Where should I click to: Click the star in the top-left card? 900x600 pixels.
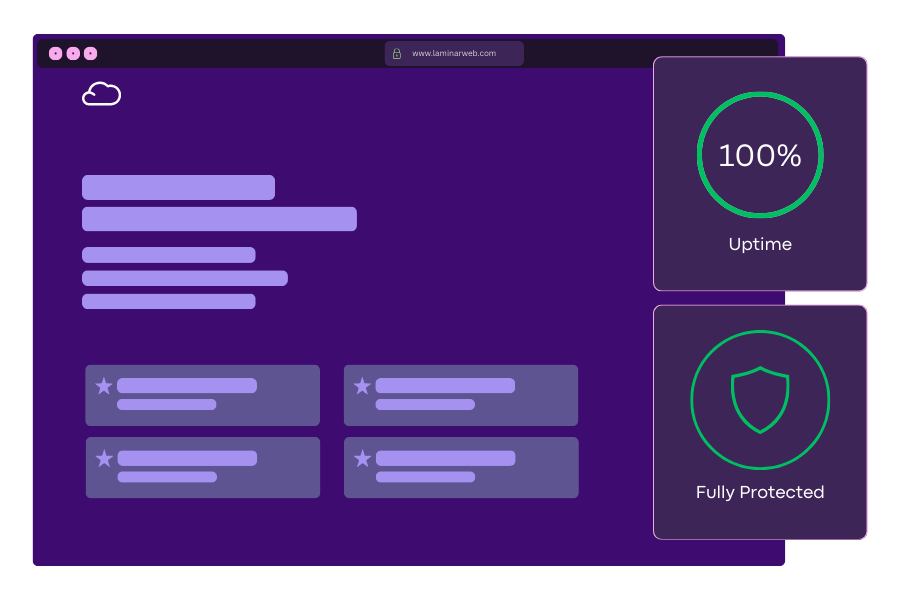104,386
